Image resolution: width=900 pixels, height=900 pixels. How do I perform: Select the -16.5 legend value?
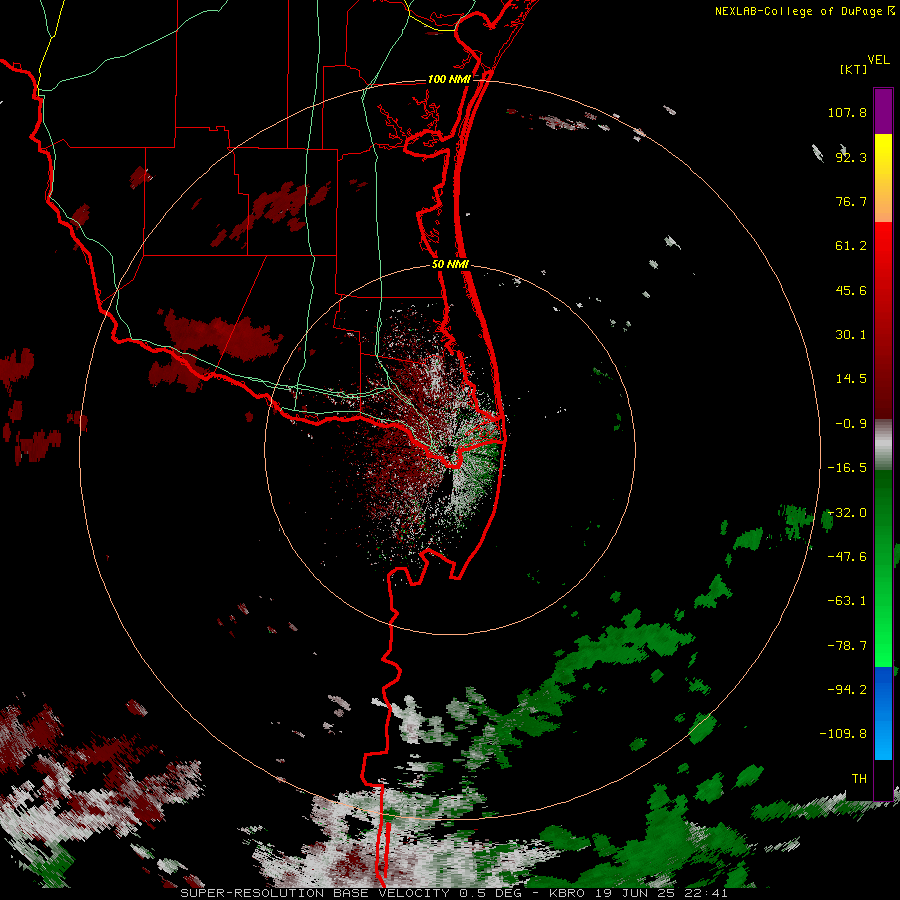[847, 468]
